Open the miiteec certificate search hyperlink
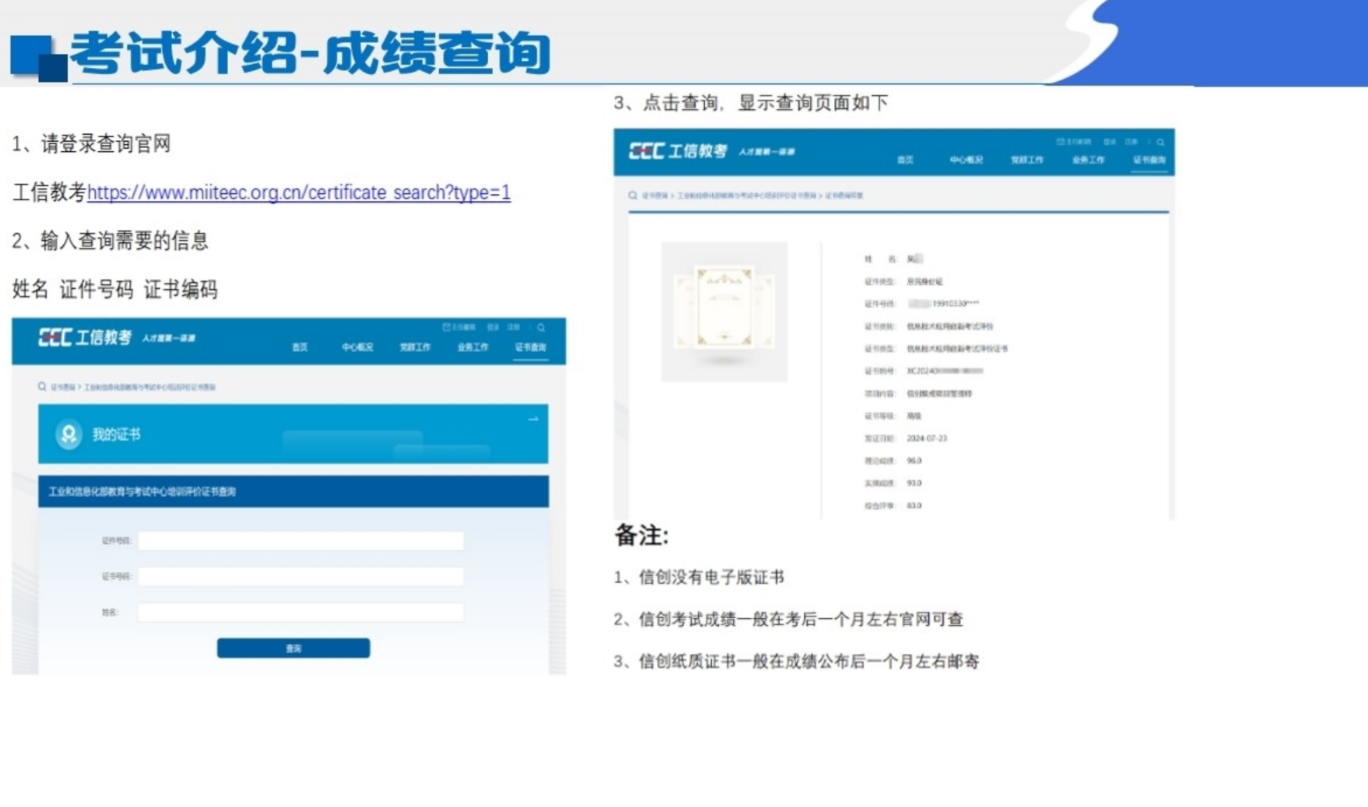Viewport: 1368px width, 807px height. pos(298,192)
